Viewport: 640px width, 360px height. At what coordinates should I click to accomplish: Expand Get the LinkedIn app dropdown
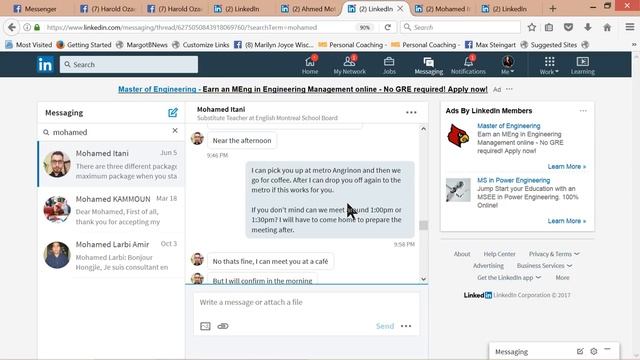[x=509, y=278]
